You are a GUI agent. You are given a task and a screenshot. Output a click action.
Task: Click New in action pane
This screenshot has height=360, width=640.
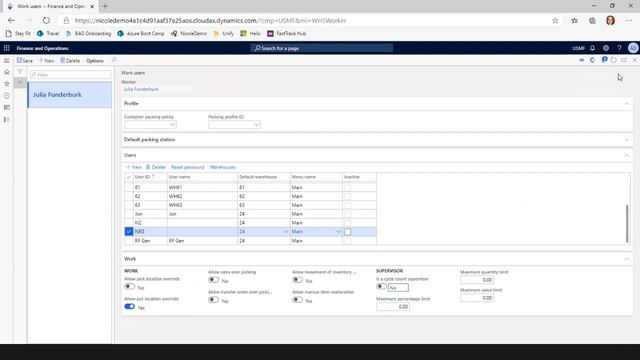pos(47,60)
